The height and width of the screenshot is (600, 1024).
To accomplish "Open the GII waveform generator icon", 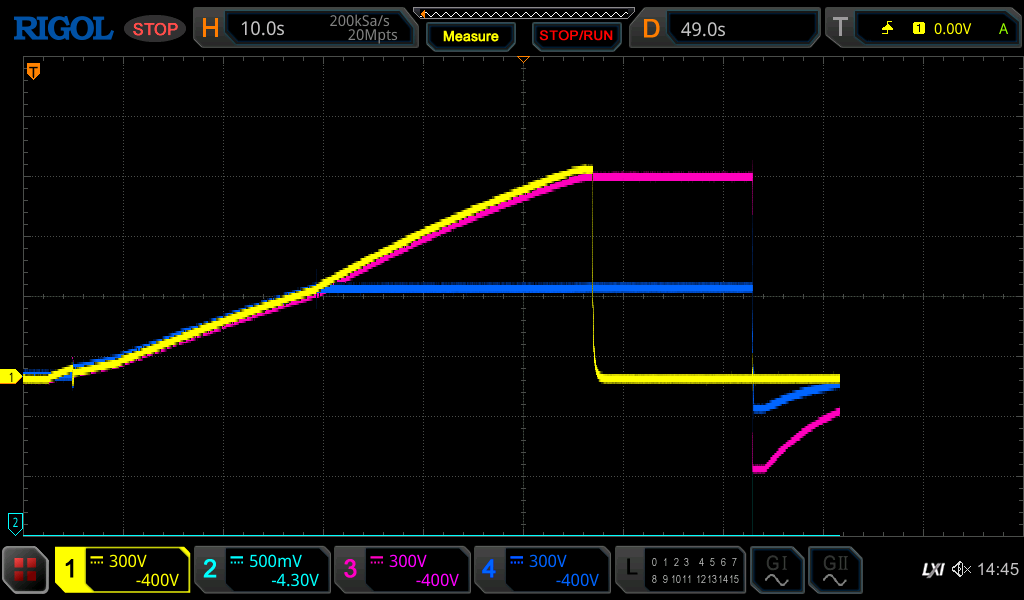I will point(834,570).
